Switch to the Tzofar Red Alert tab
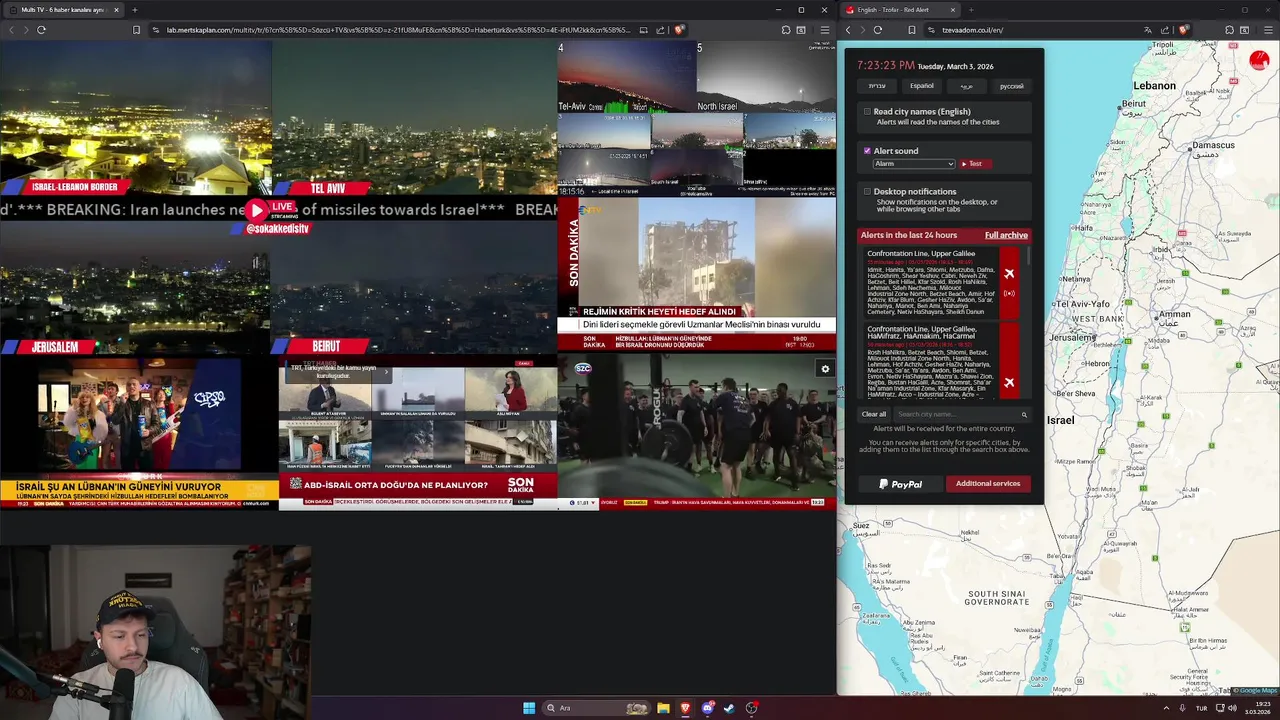This screenshot has height=720, width=1280. click(900, 10)
